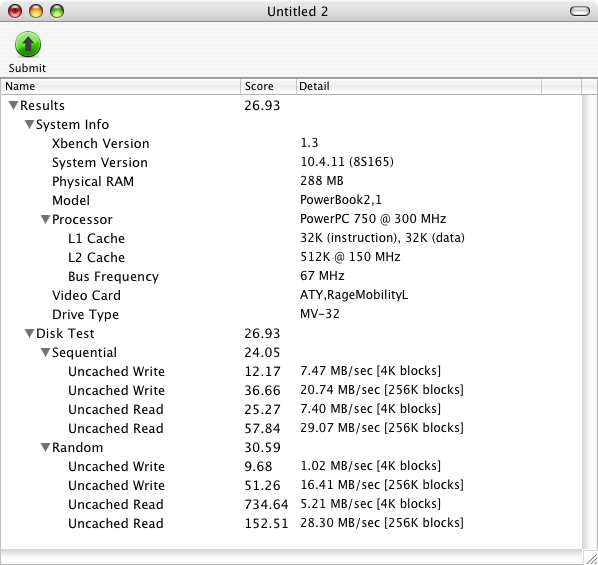Select the Bus Frequency row

click(x=291, y=276)
